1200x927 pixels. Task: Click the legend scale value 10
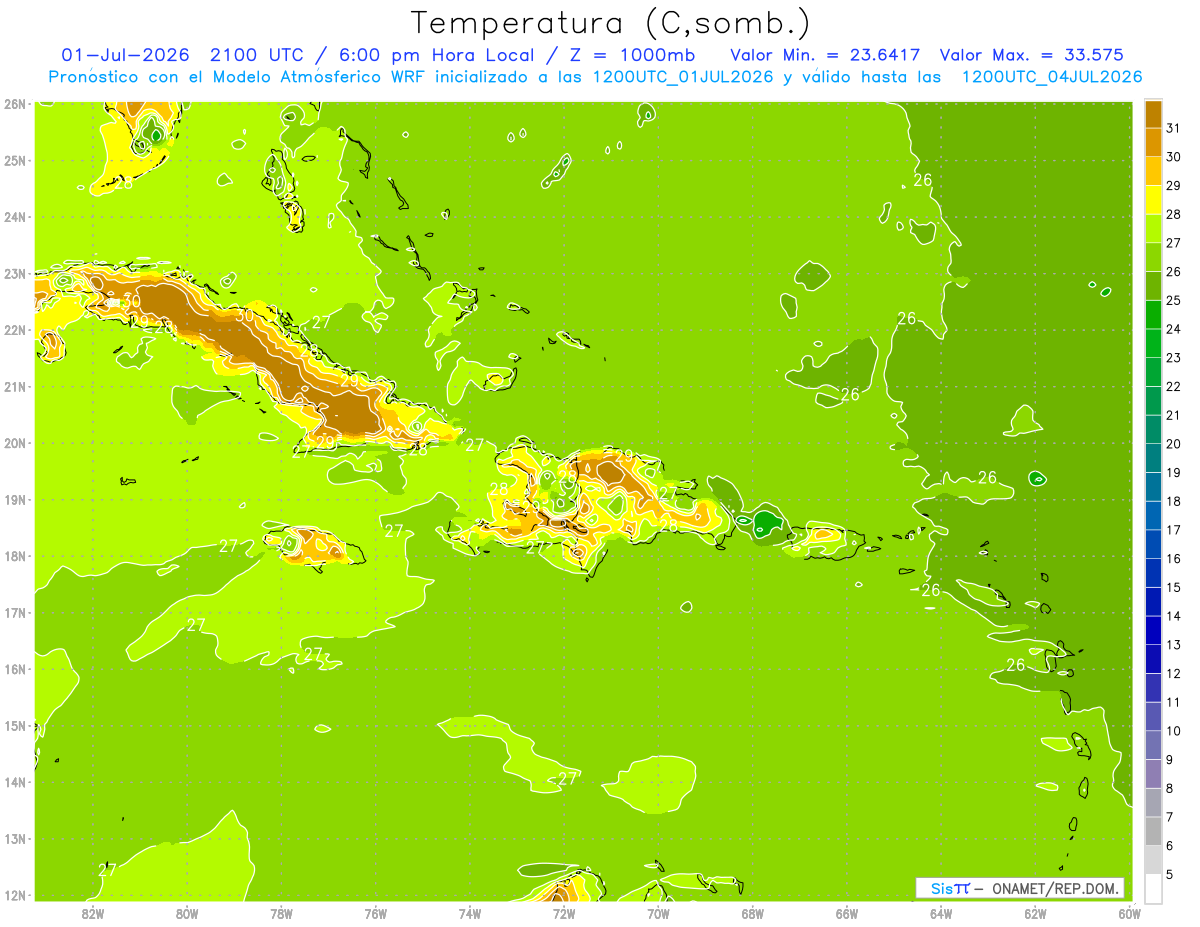point(1174,731)
